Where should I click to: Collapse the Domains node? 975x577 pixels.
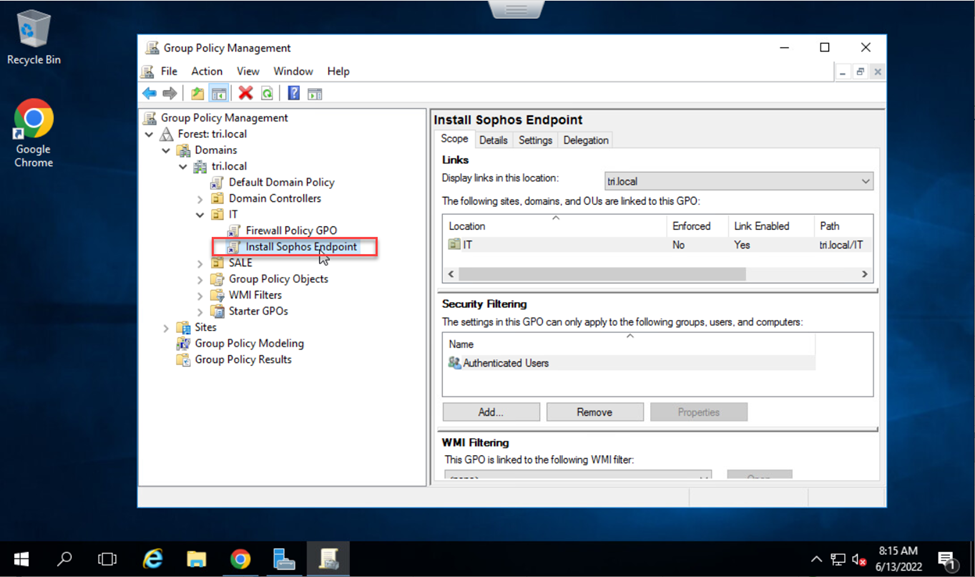166,150
